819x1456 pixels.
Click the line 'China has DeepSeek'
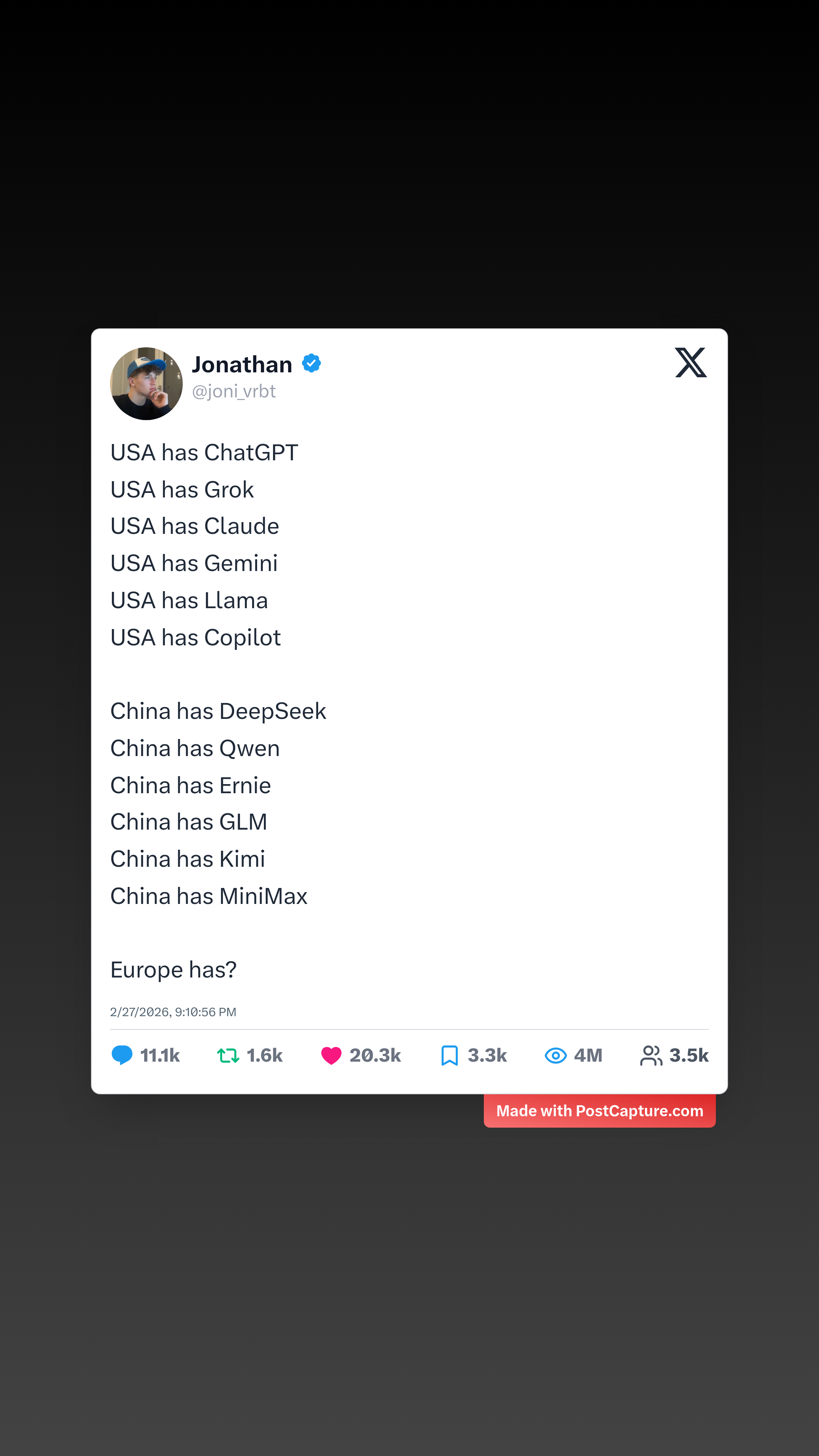(x=218, y=711)
